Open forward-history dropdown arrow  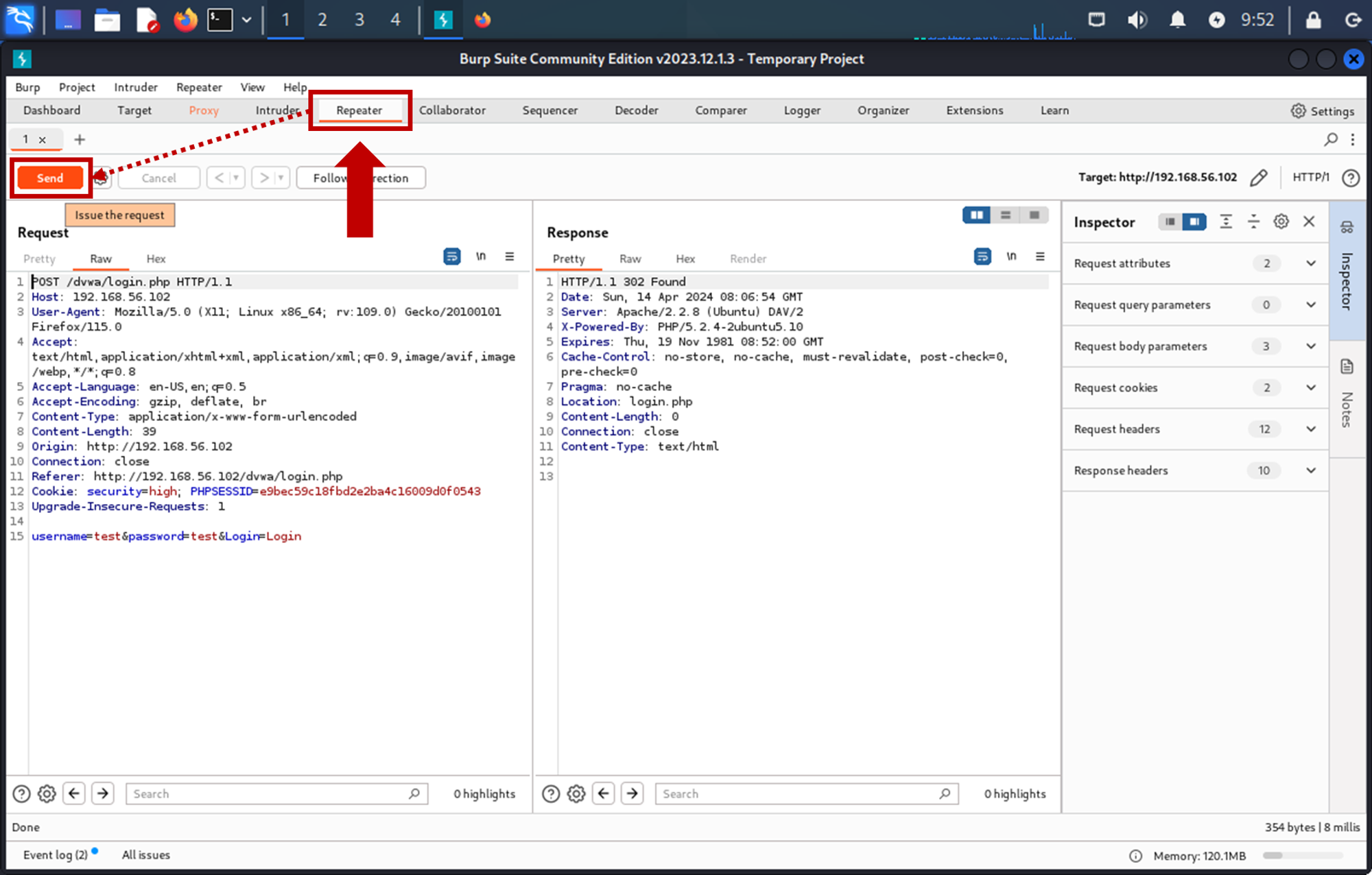tap(281, 178)
